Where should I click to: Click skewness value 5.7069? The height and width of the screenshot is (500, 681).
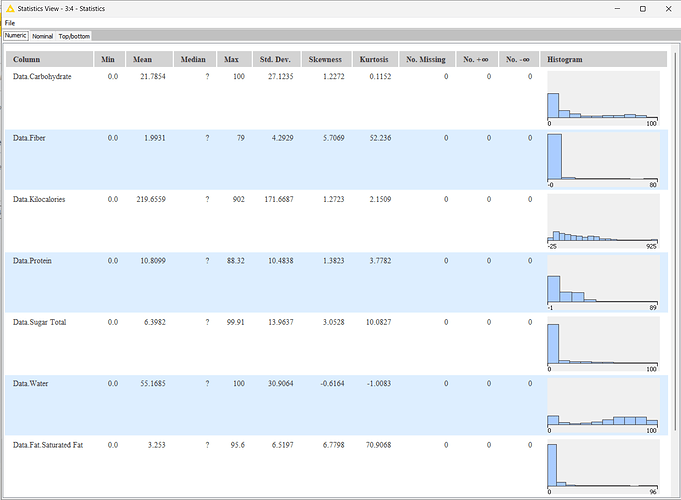pyautogui.click(x=334, y=138)
